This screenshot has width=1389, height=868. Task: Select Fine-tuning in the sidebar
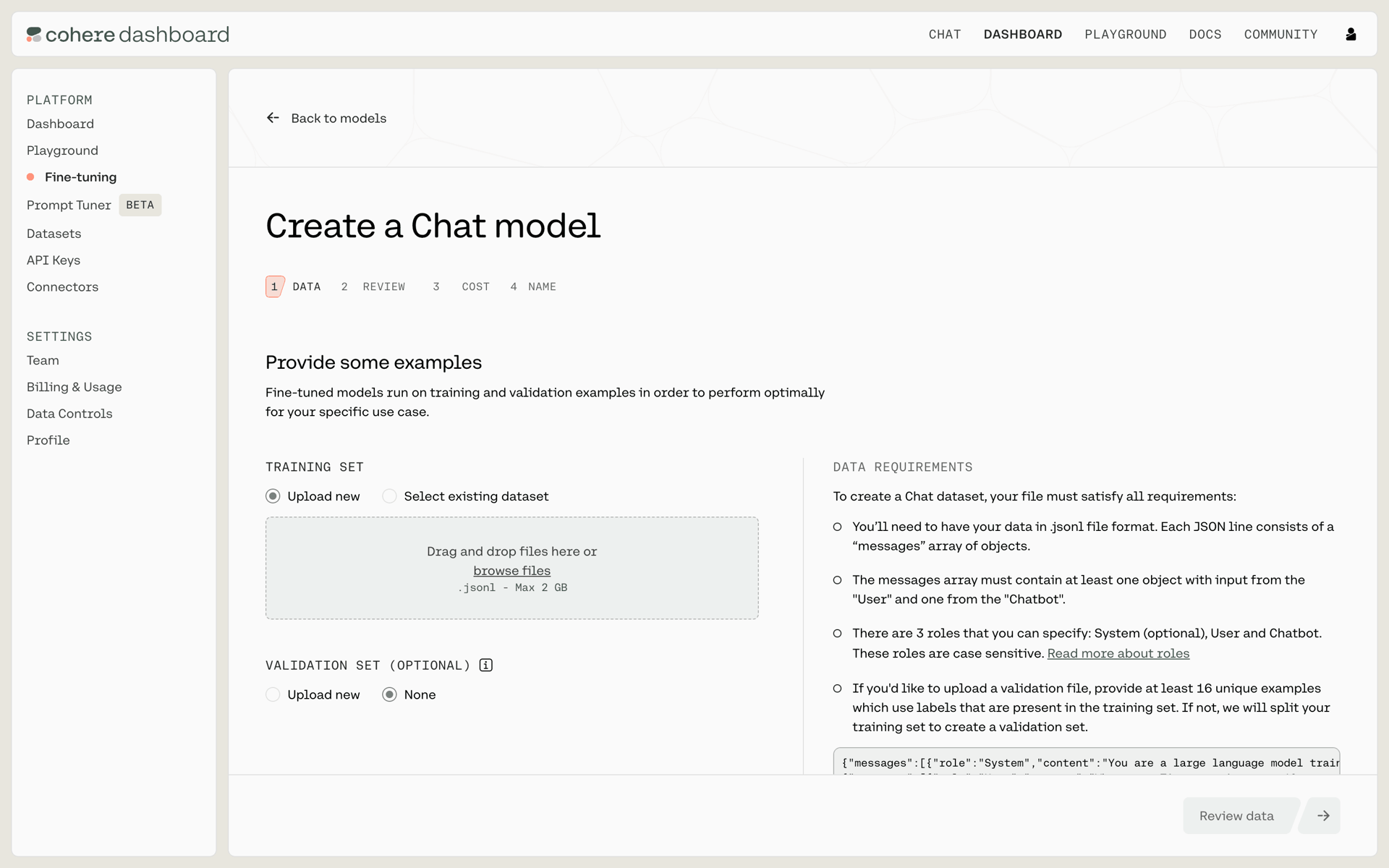[x=80, y=177]
